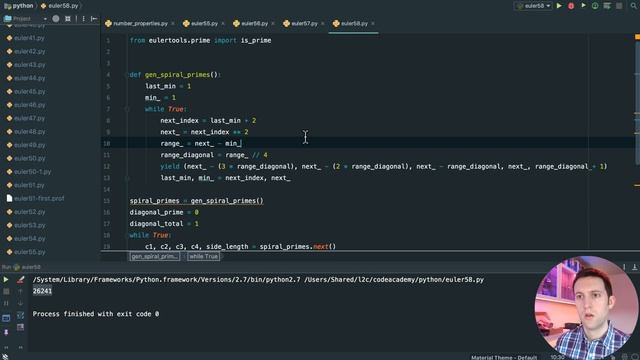640x360 pixels.
Task: Open Project panel options (vertical dots)
Action: pos(84,18)
